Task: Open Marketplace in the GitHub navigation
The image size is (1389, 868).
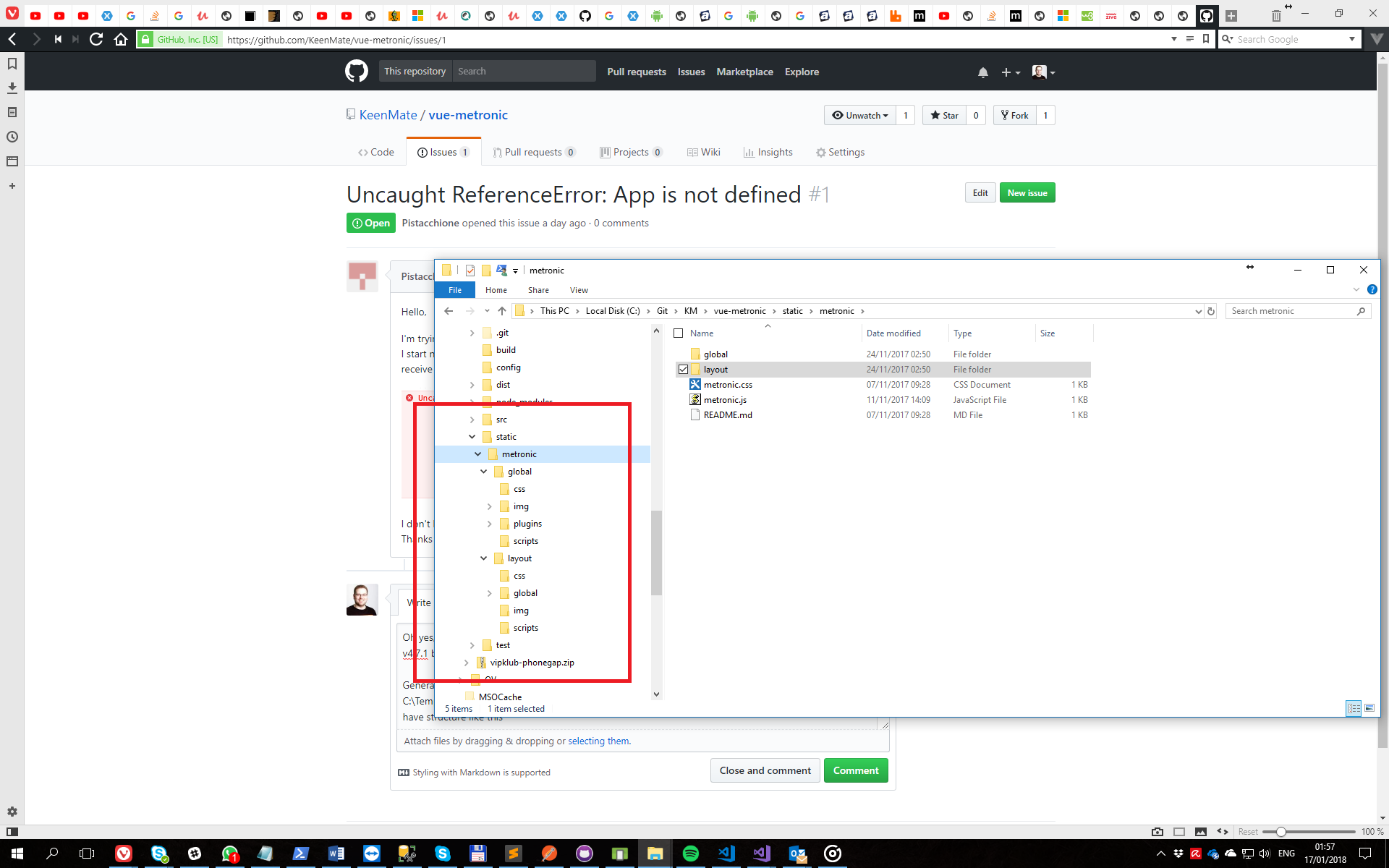Action: pos(744,72)
